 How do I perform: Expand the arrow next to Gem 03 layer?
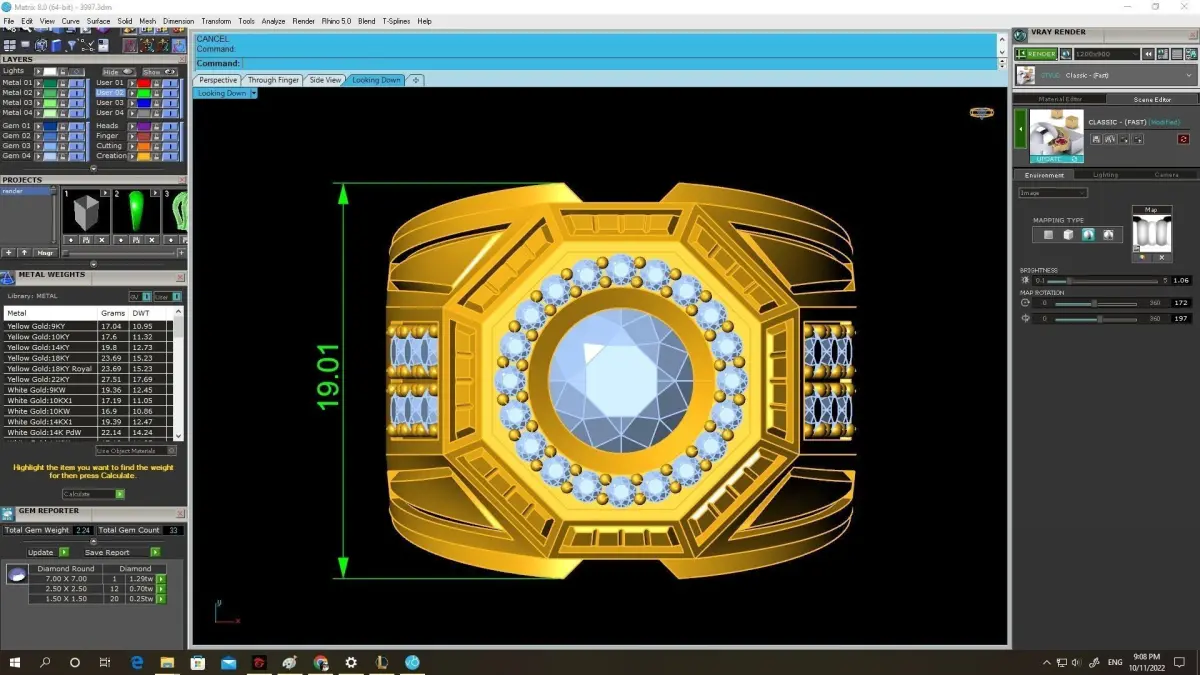pyautogui.click(x=38, y=146)
